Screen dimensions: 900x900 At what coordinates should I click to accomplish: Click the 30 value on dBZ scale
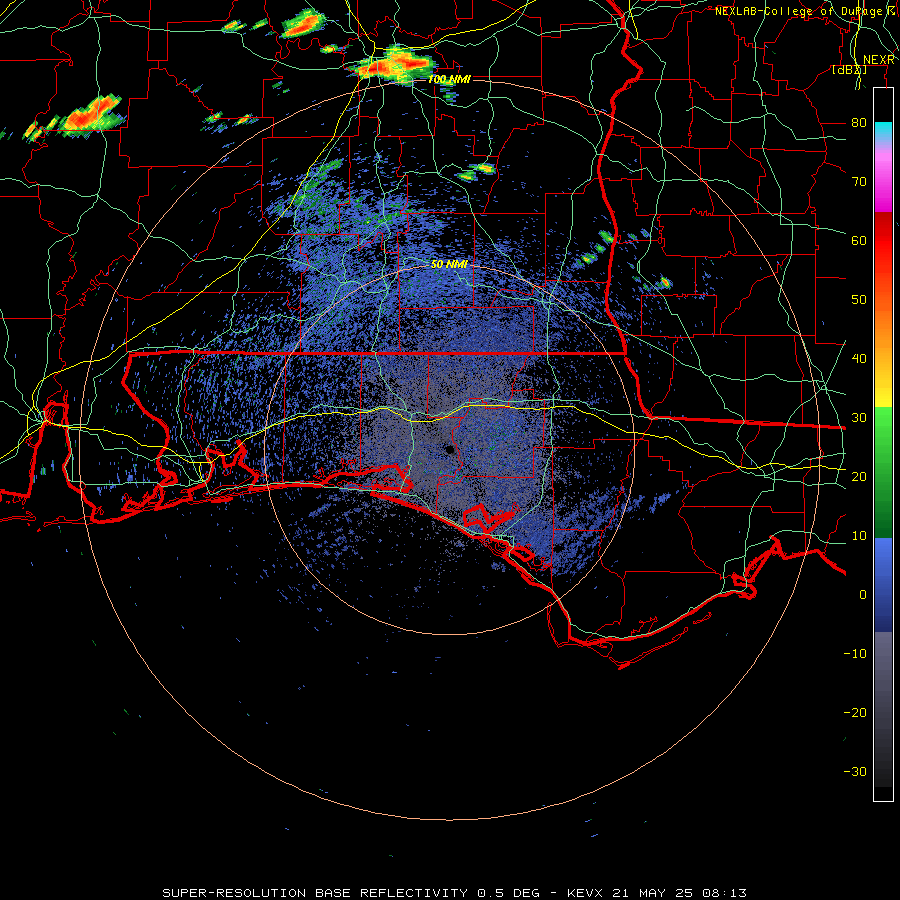click(859, 418)
